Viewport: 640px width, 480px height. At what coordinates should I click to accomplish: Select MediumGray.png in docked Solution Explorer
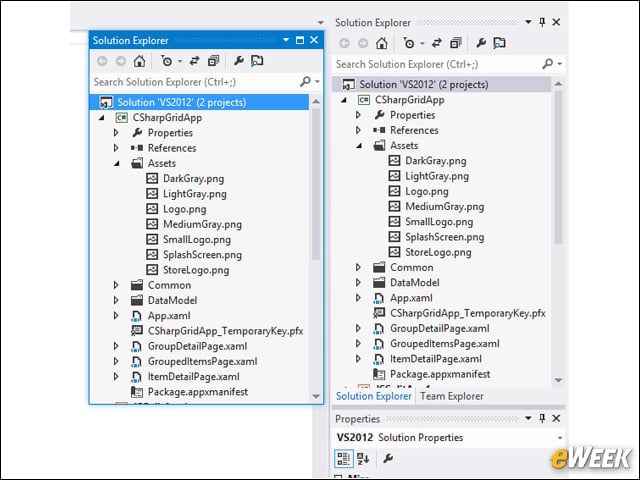(x=444, y=207)
